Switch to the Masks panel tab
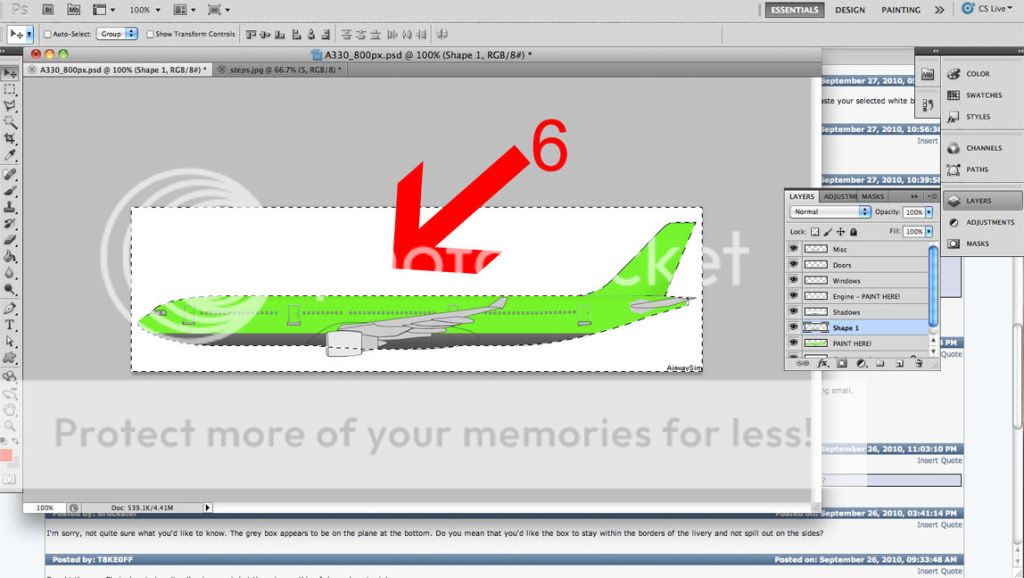 click(x=872, y=196)
